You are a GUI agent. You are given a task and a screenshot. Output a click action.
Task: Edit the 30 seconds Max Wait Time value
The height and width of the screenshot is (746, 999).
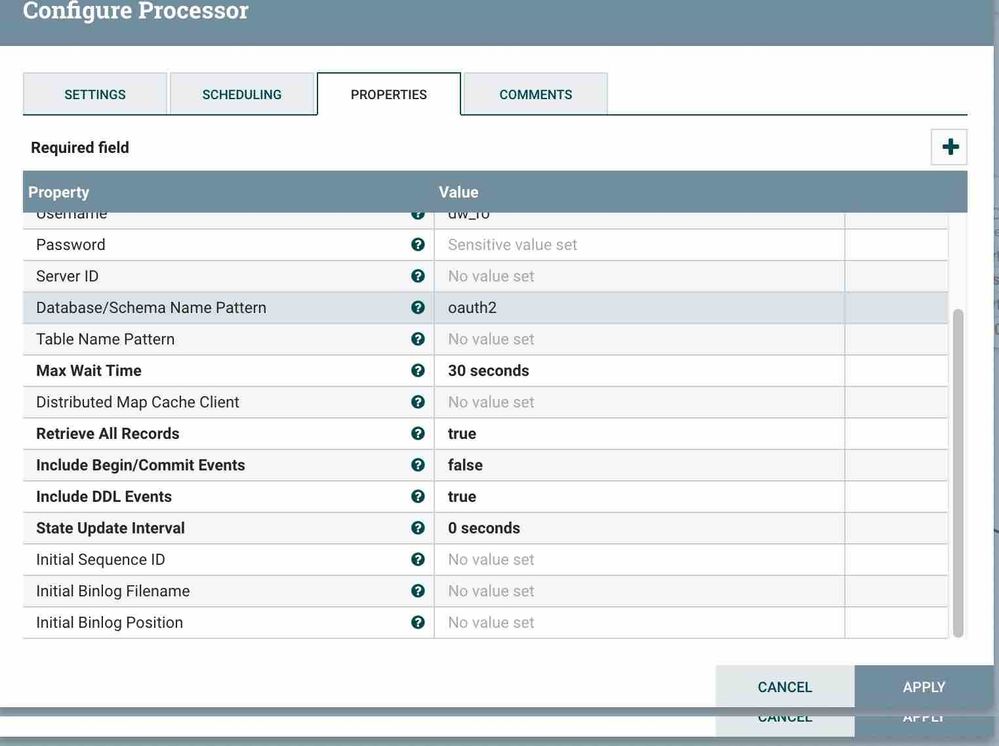640,370
